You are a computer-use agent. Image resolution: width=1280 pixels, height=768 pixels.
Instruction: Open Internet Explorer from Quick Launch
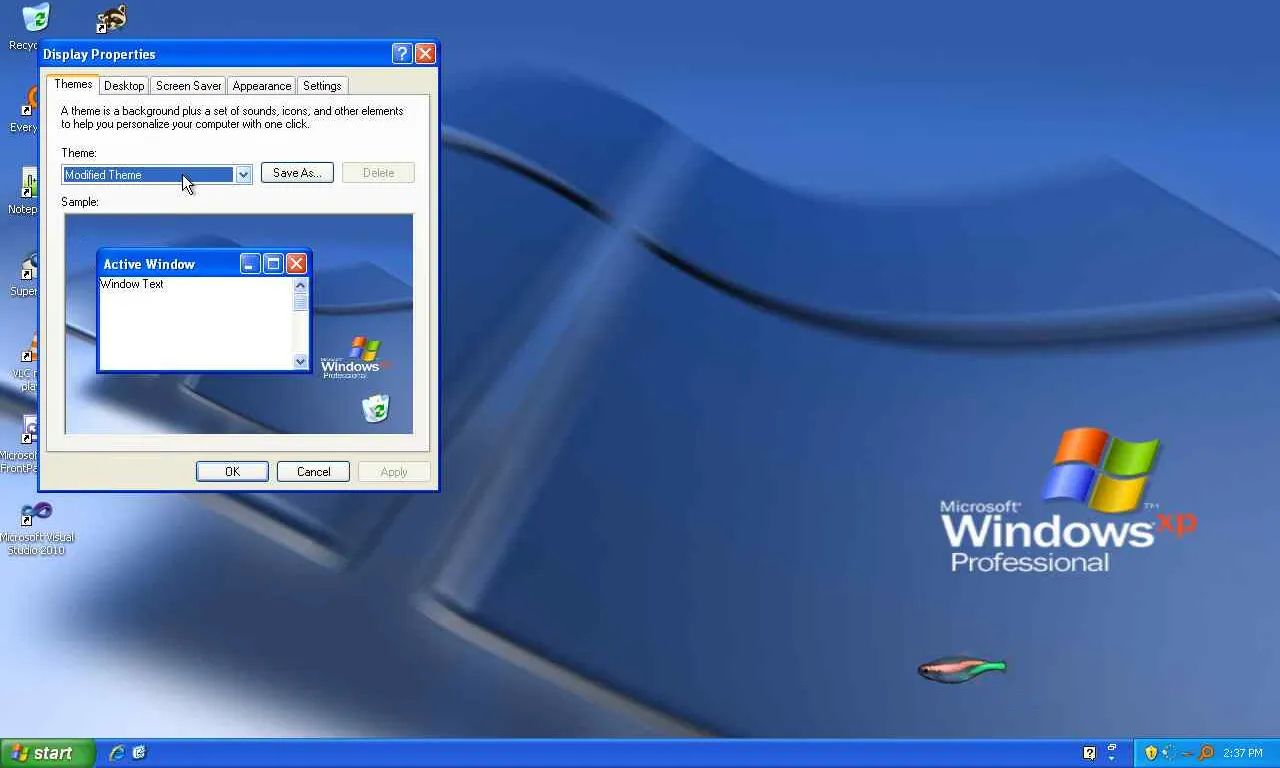coord(117,753)
